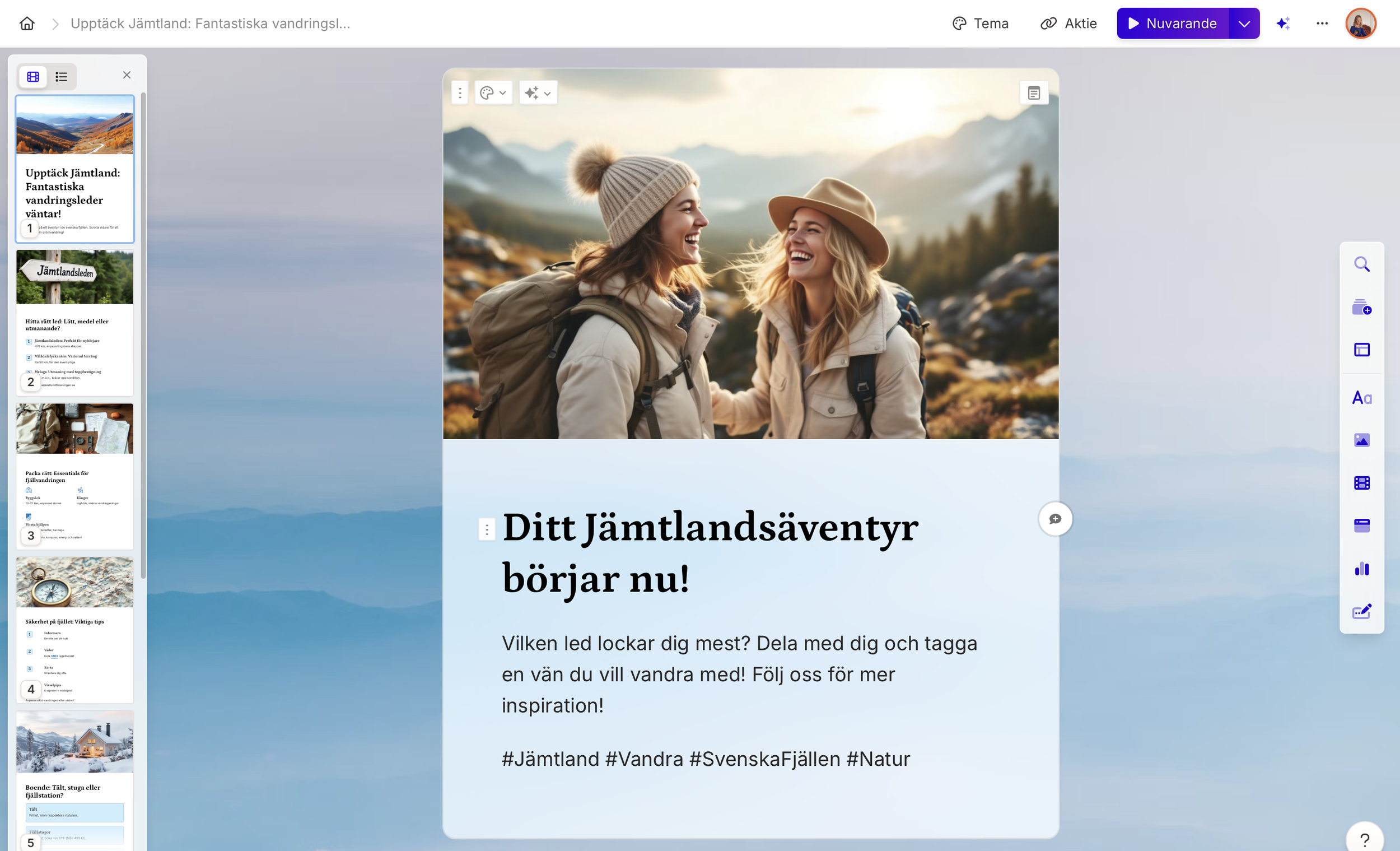Open the search tool in right sidebar
The width and height of the screenshot is (1400, 851).
point(1361,264)
